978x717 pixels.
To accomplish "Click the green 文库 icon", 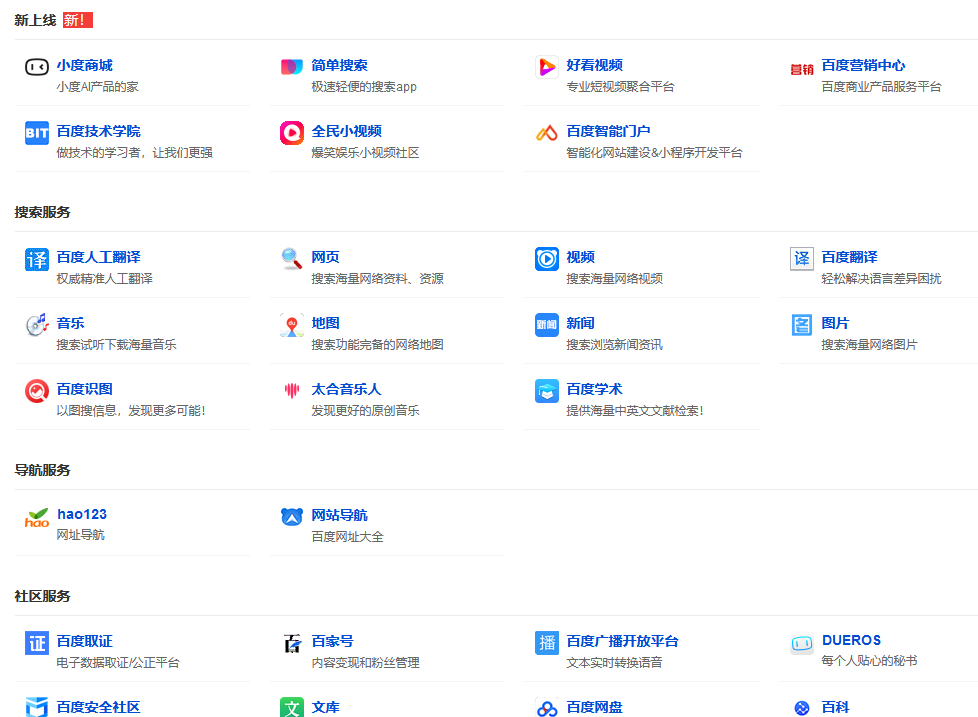I will tap(291, 708).
